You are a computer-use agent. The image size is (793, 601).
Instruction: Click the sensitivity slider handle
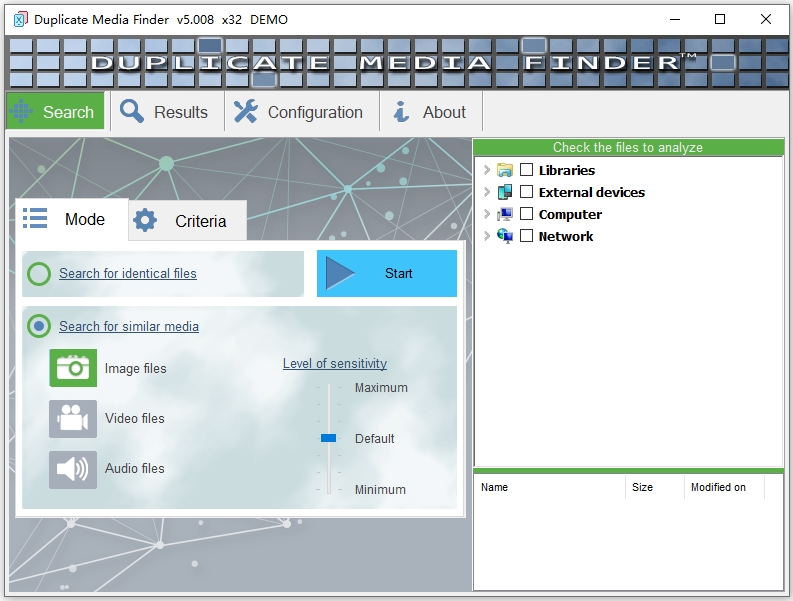pos(329,438)
